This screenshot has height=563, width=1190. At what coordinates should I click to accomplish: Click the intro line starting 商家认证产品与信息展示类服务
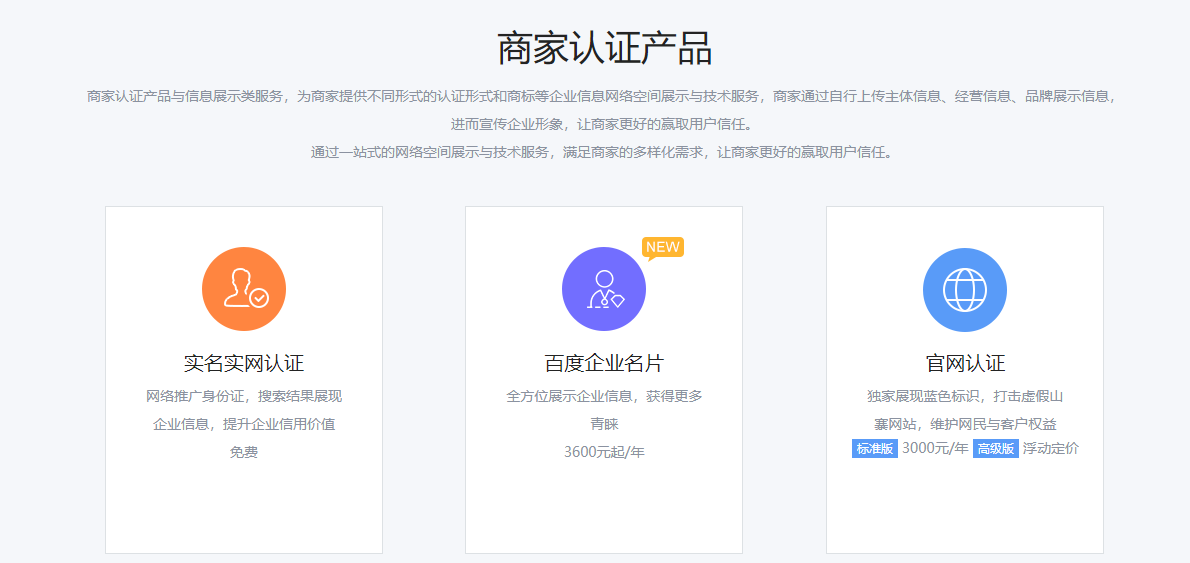coord(600,96)
